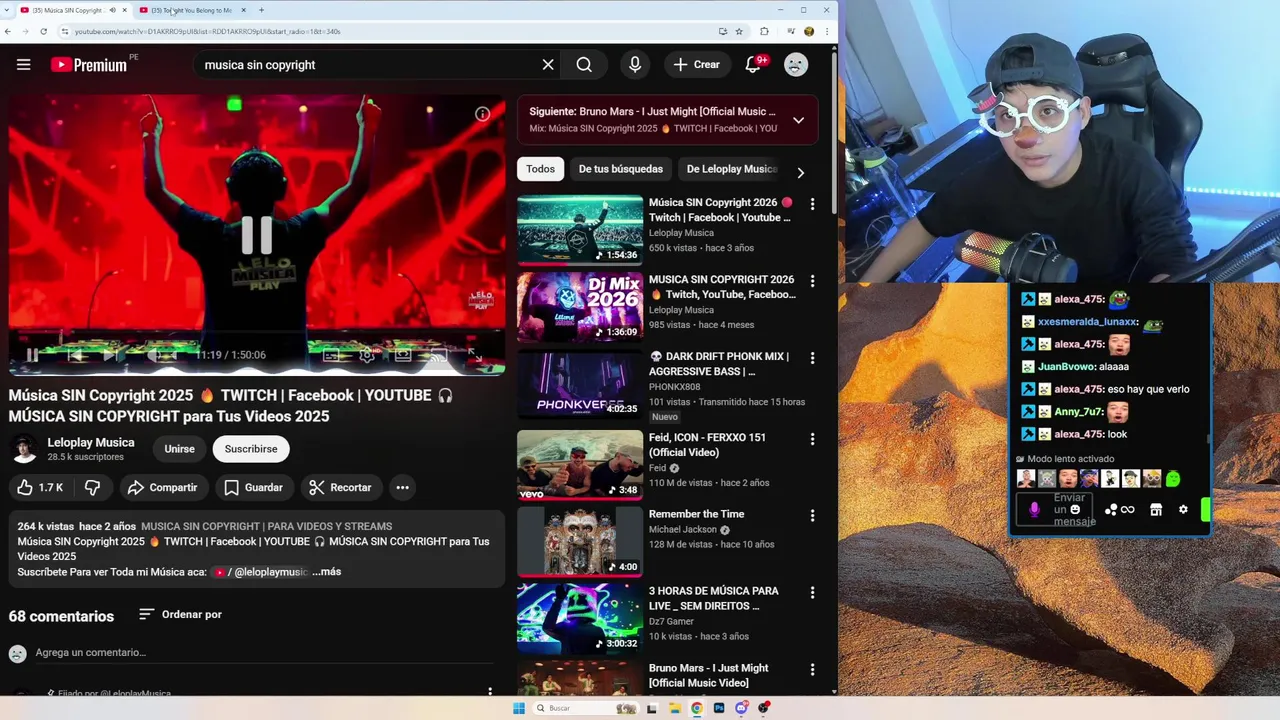Open options for DARK DRIFT PHONK MIX
1280x720 pixels.
point(812,358)
